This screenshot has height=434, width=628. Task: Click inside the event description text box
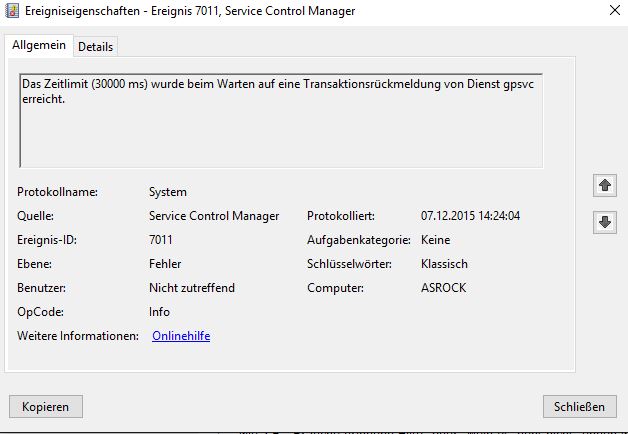pos(280,130)
